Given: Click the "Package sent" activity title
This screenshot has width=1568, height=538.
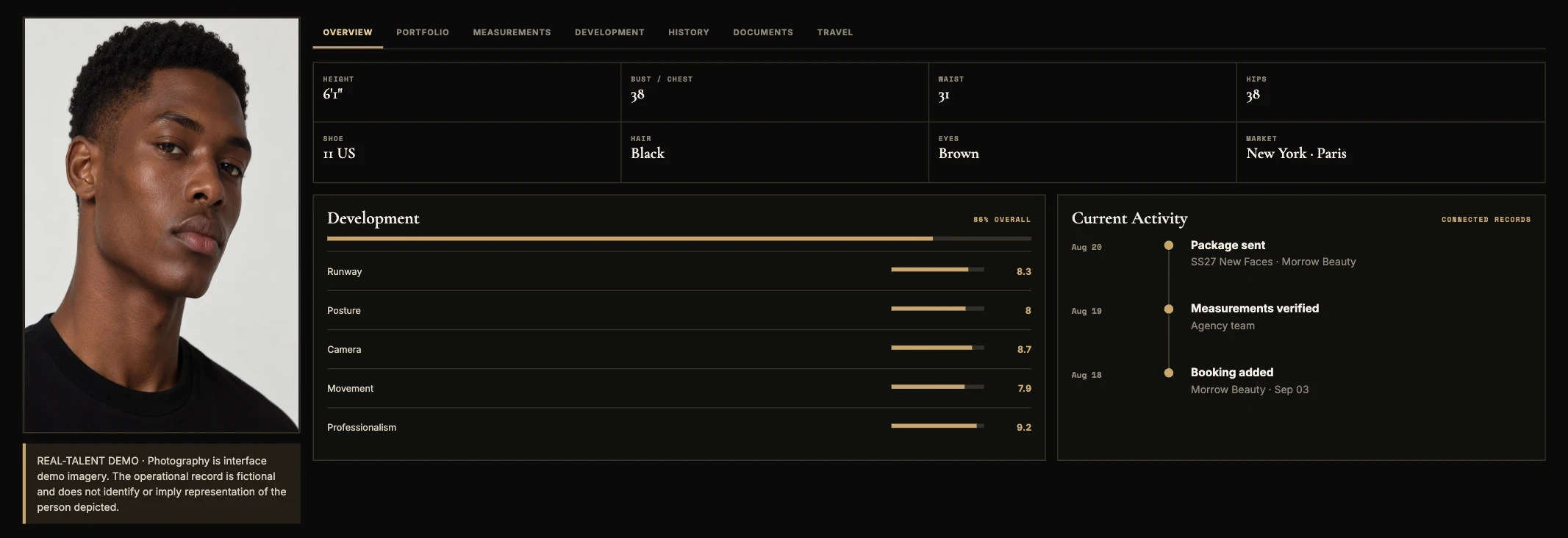Looking at the screenshot, I should [1228, 245].
